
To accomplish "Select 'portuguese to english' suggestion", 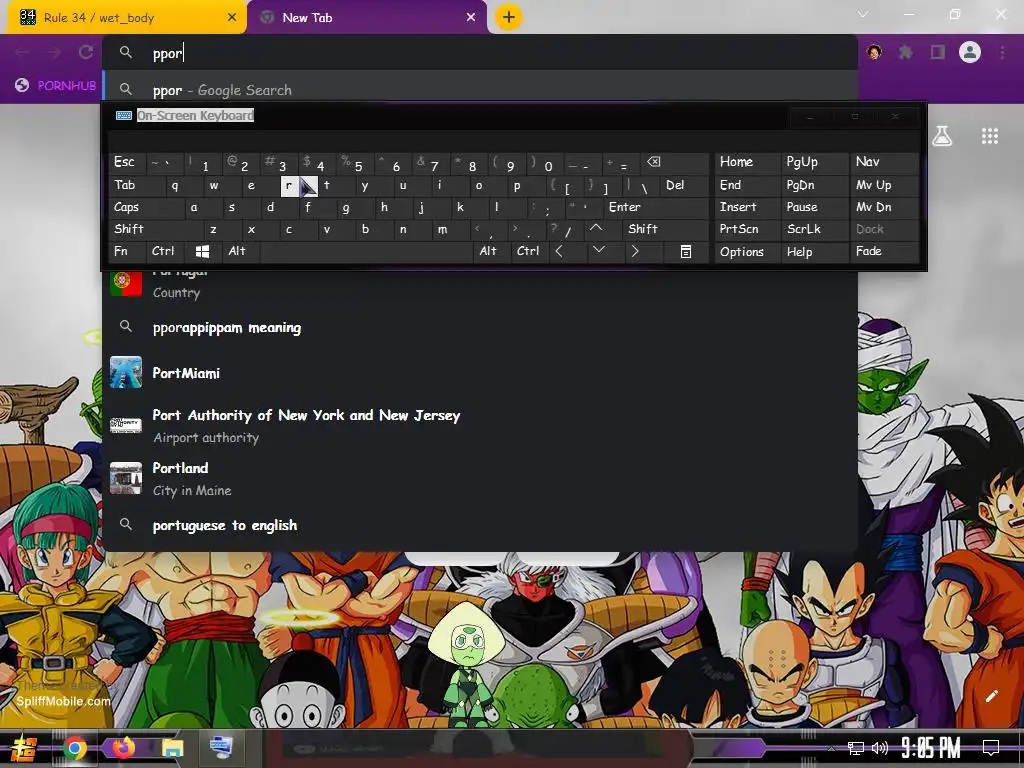I will point(480,525).
